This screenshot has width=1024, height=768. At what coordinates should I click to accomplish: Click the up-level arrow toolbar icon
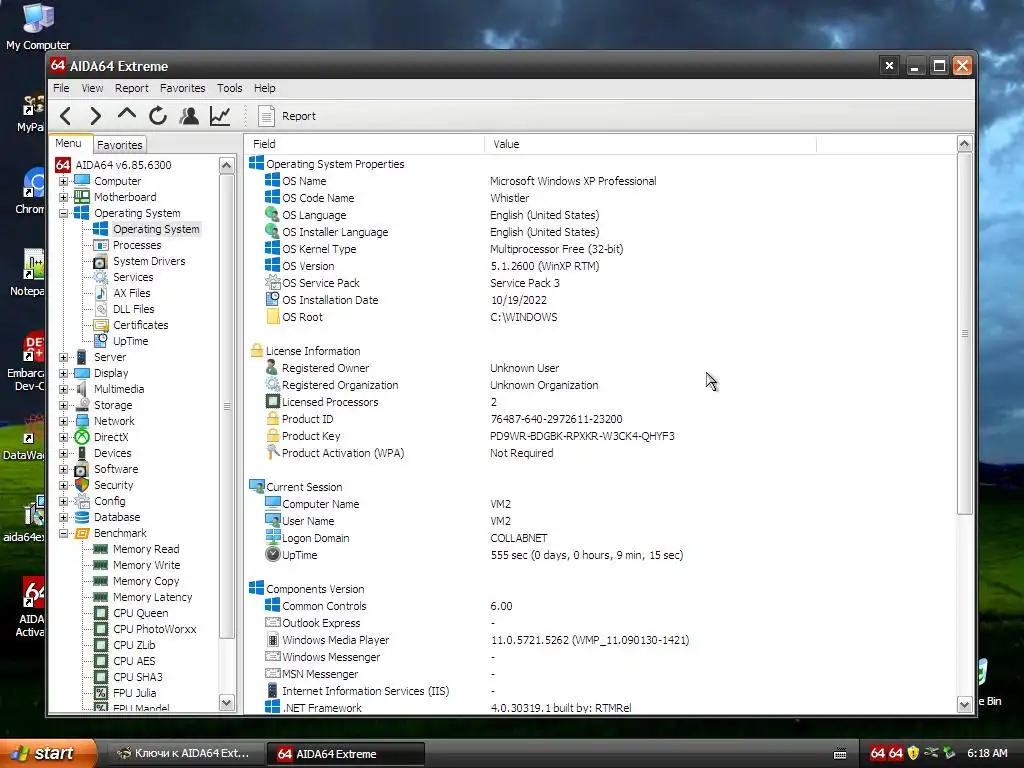(127, 115)
